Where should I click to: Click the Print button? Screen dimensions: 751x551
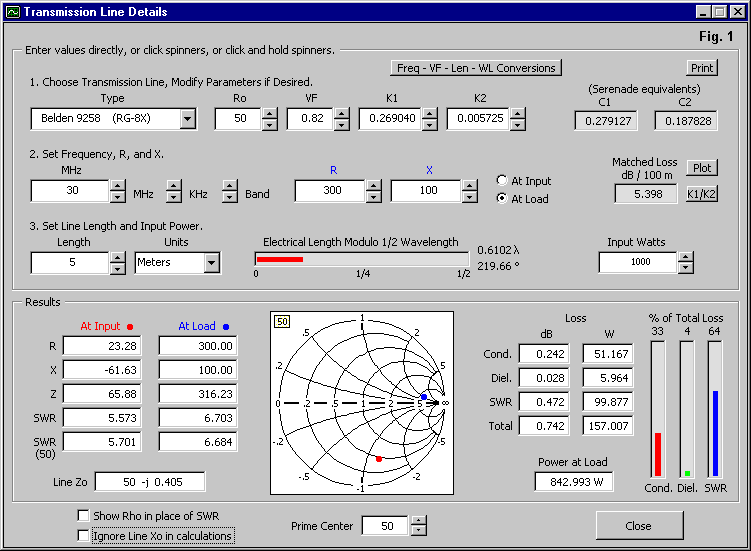pyautogui.click(x=702, y=68)
